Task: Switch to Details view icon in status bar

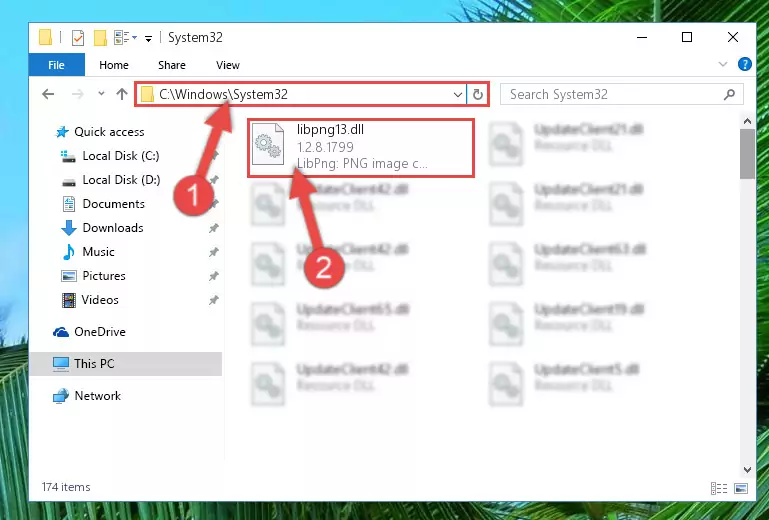Action: [718, 488]
